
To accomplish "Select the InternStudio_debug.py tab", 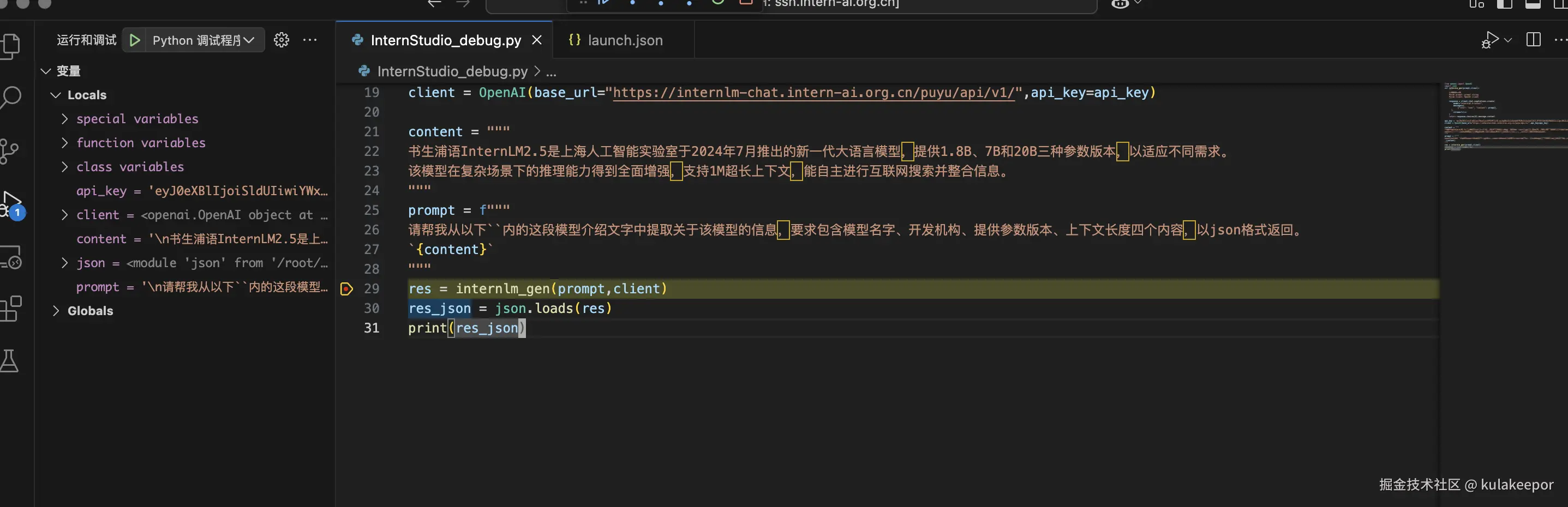I will pyautogui.click(x=446, y=40).
